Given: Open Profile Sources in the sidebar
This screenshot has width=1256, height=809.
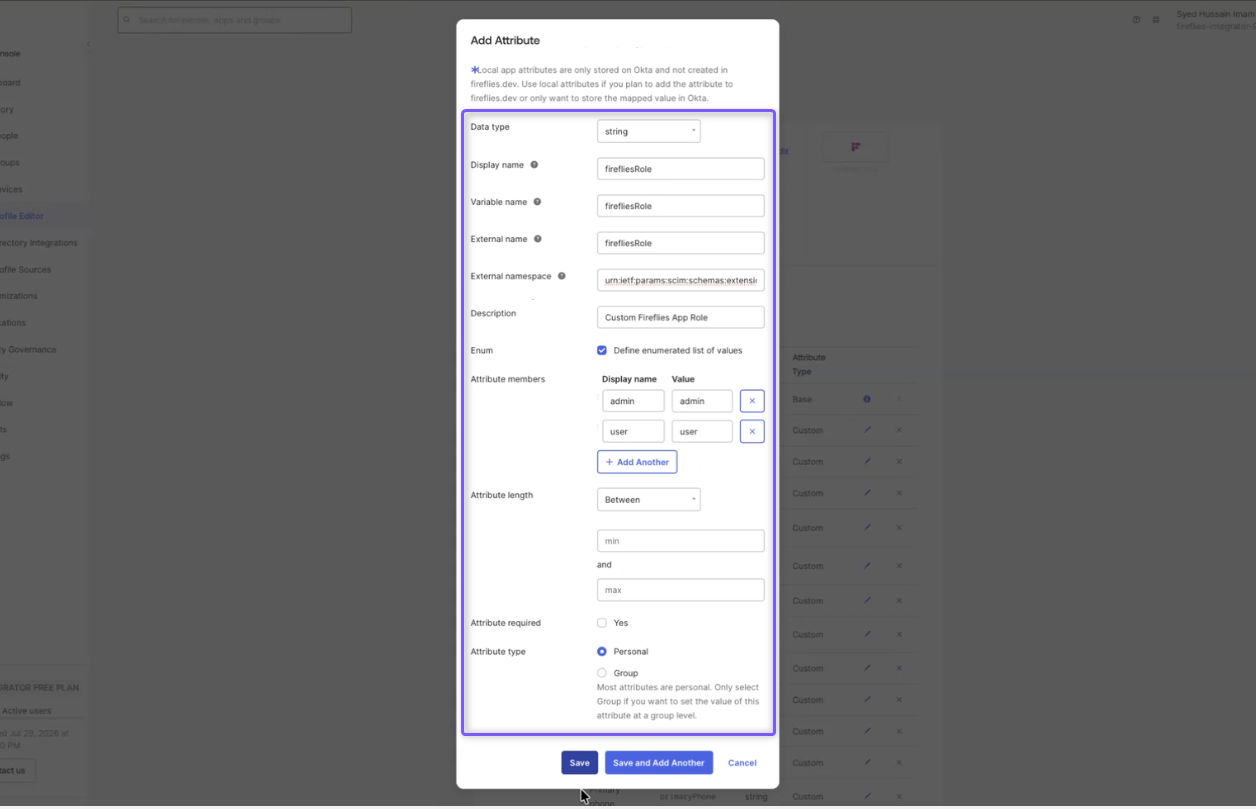Looking at the screenshot, I should point(26,270).
